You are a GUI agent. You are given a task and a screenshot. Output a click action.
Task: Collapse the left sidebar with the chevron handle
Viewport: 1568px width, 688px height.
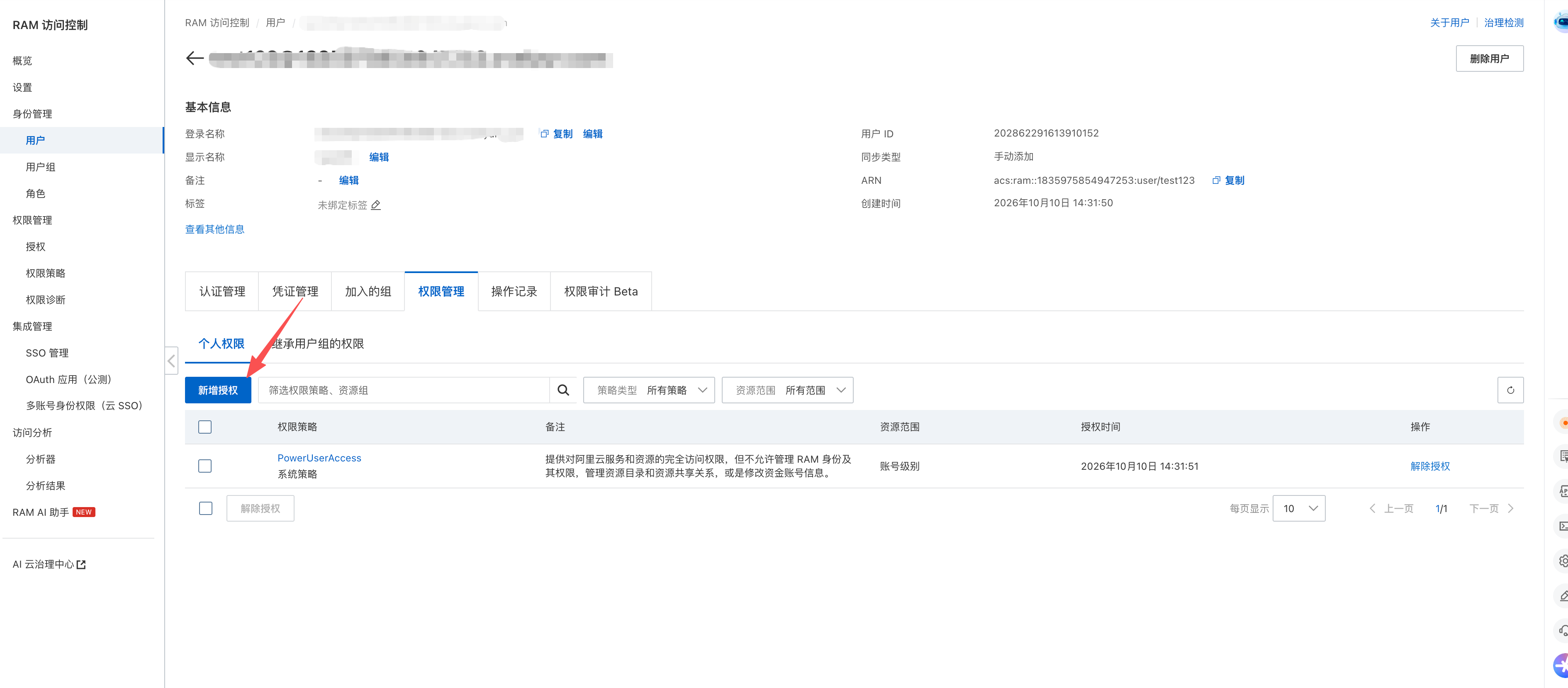(x=172, y=361)
